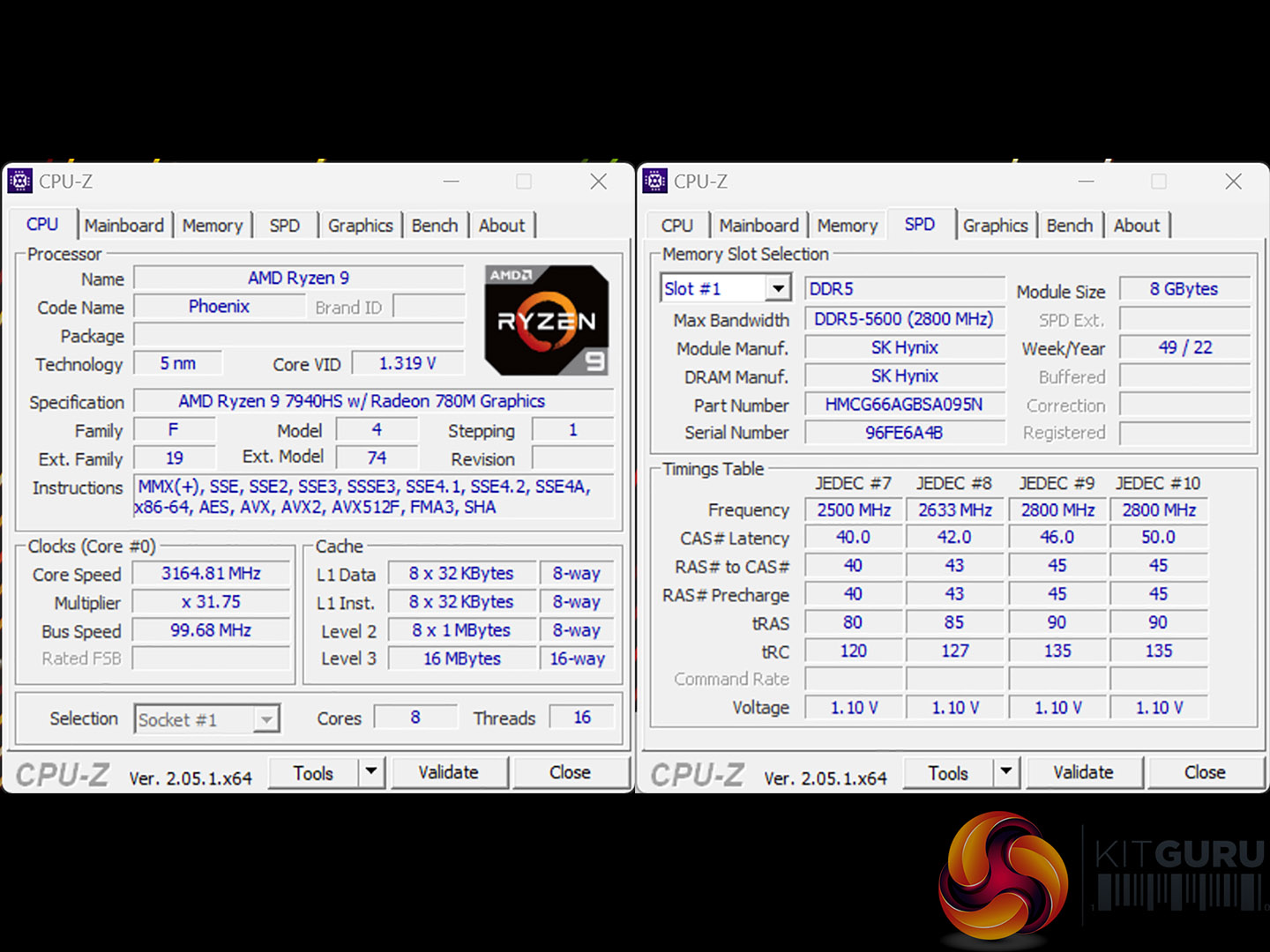The height and width of the screenshot is (952, 1270).
Task: Select the active CPU tab in the Processor window
Action: pos(42,224)
